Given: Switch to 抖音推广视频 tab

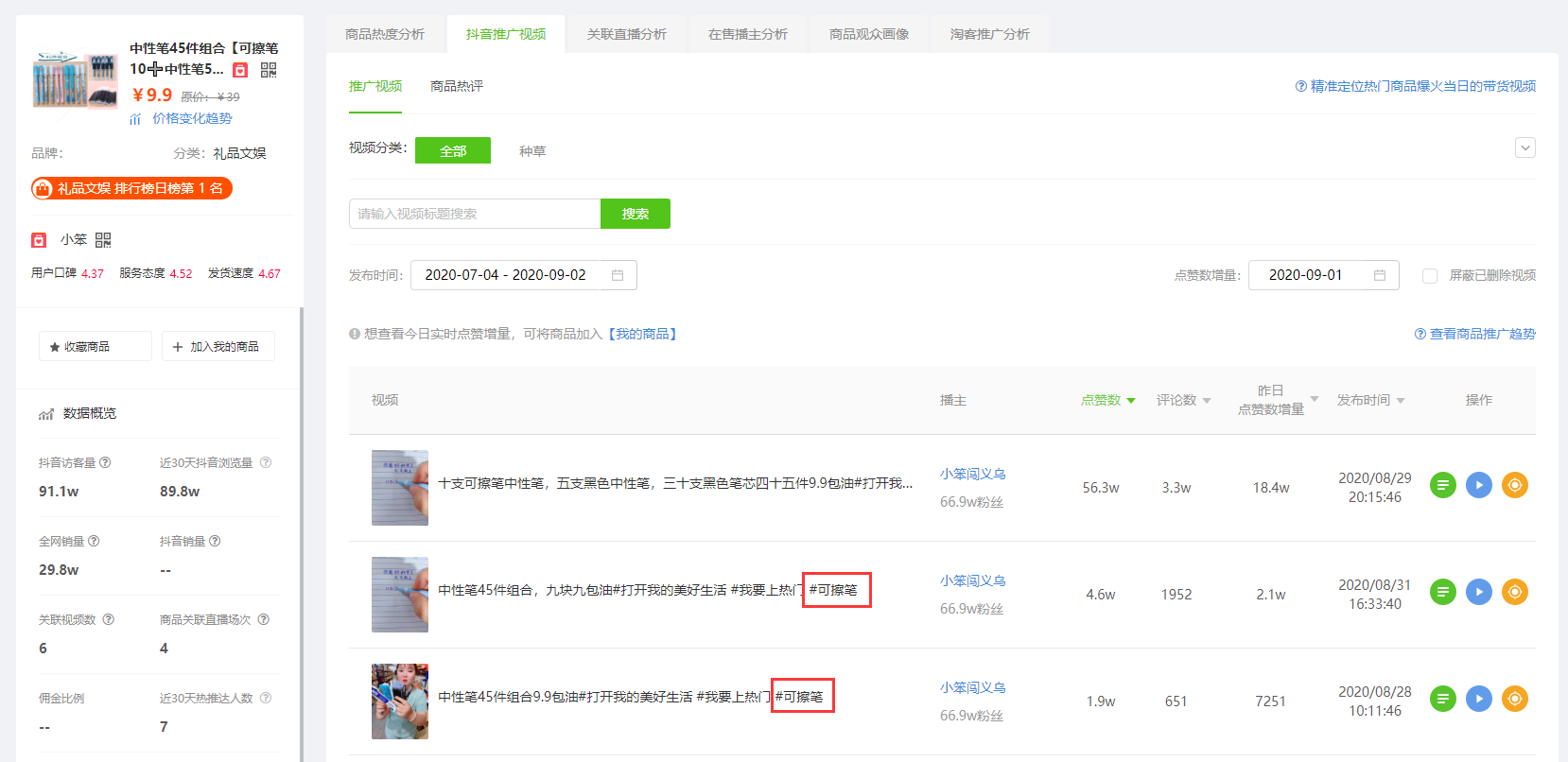Looking at the screenshot, I should click(506, 34).
